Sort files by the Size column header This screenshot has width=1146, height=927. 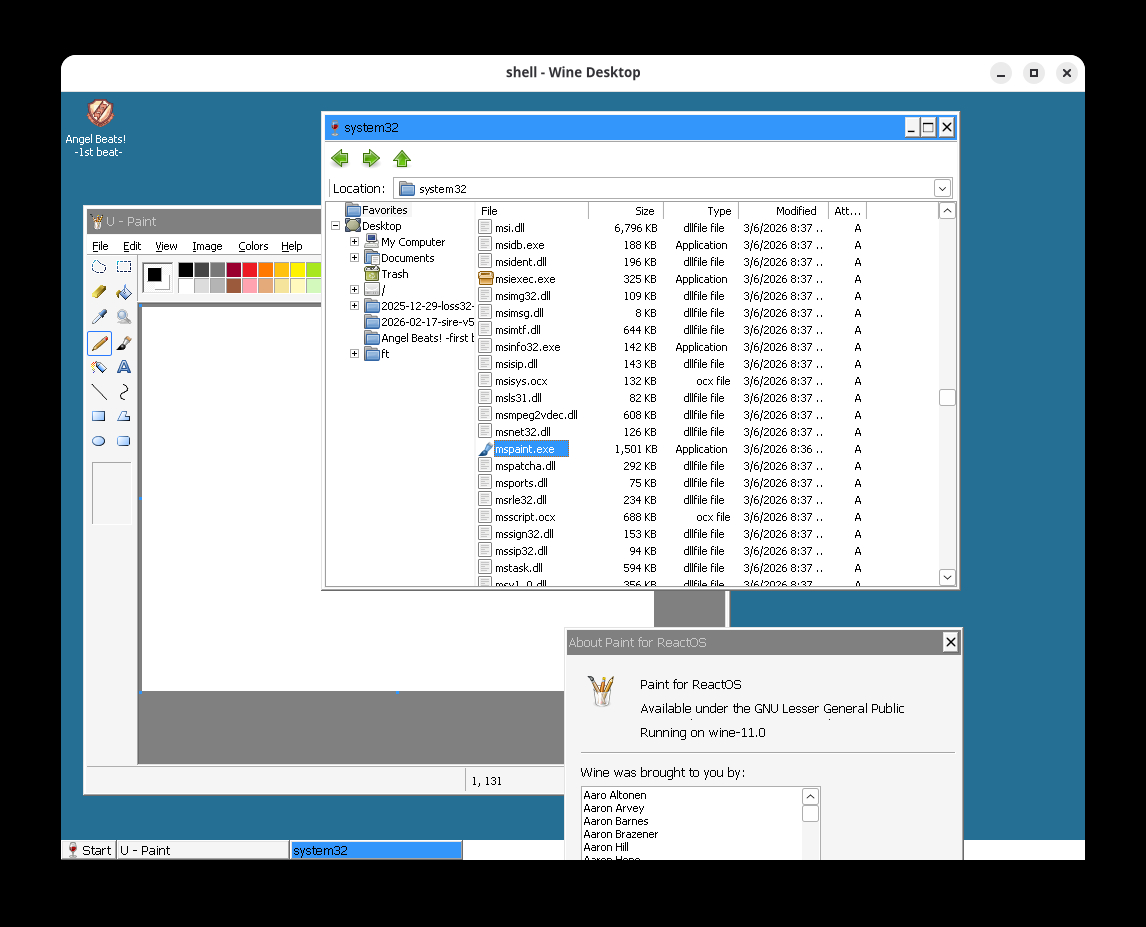click(x=626, y=211)
